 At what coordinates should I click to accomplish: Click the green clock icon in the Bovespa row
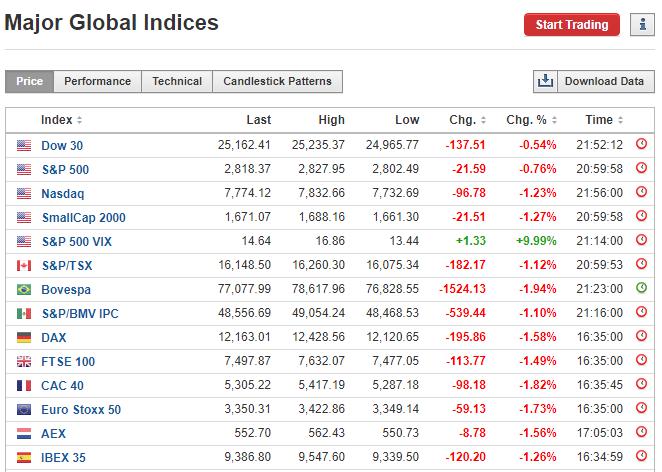pyautogui.click(x=641, y=290)
